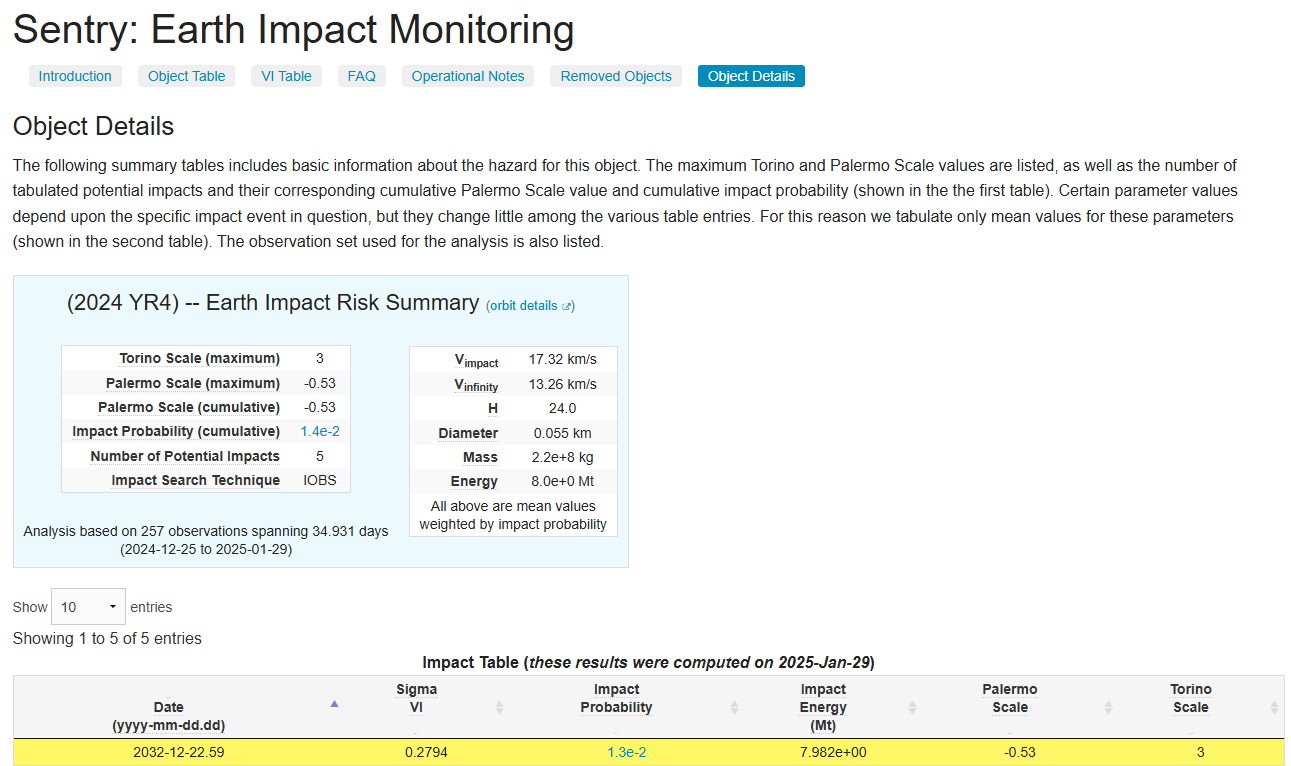Screen dimensions: 1291x766
Task: Click the date cell 2032-12-22.59
Action: (x=179, y=752)
